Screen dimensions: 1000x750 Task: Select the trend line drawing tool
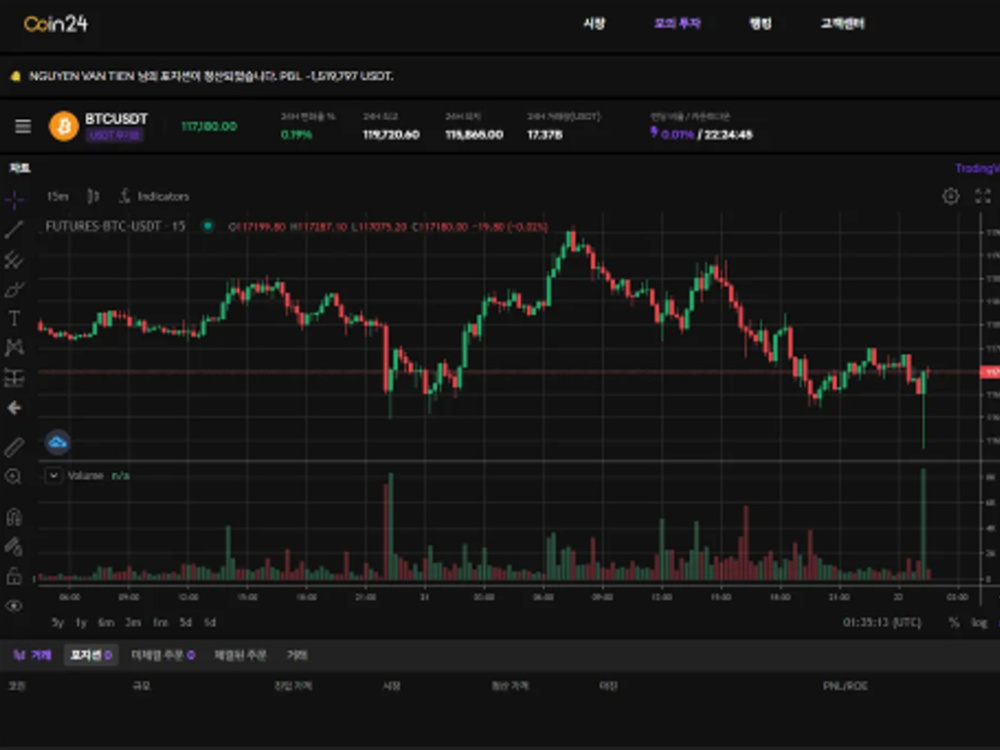point(14,229)
